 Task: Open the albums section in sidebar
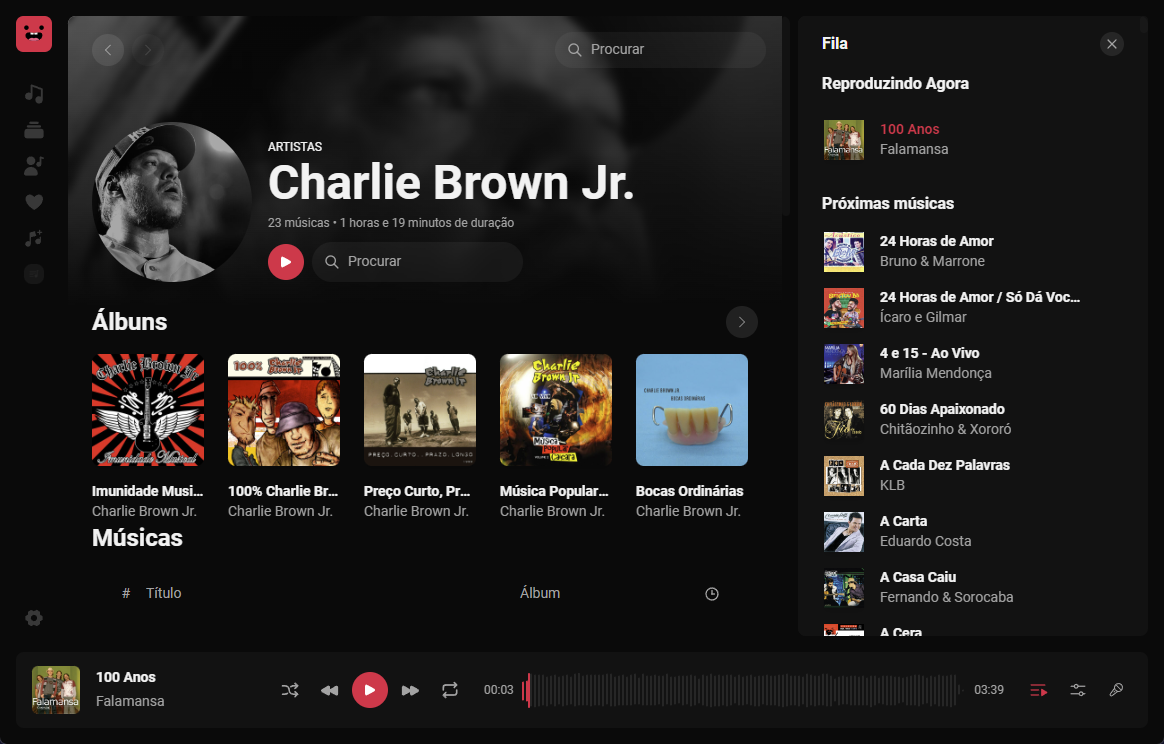[34, 130]
